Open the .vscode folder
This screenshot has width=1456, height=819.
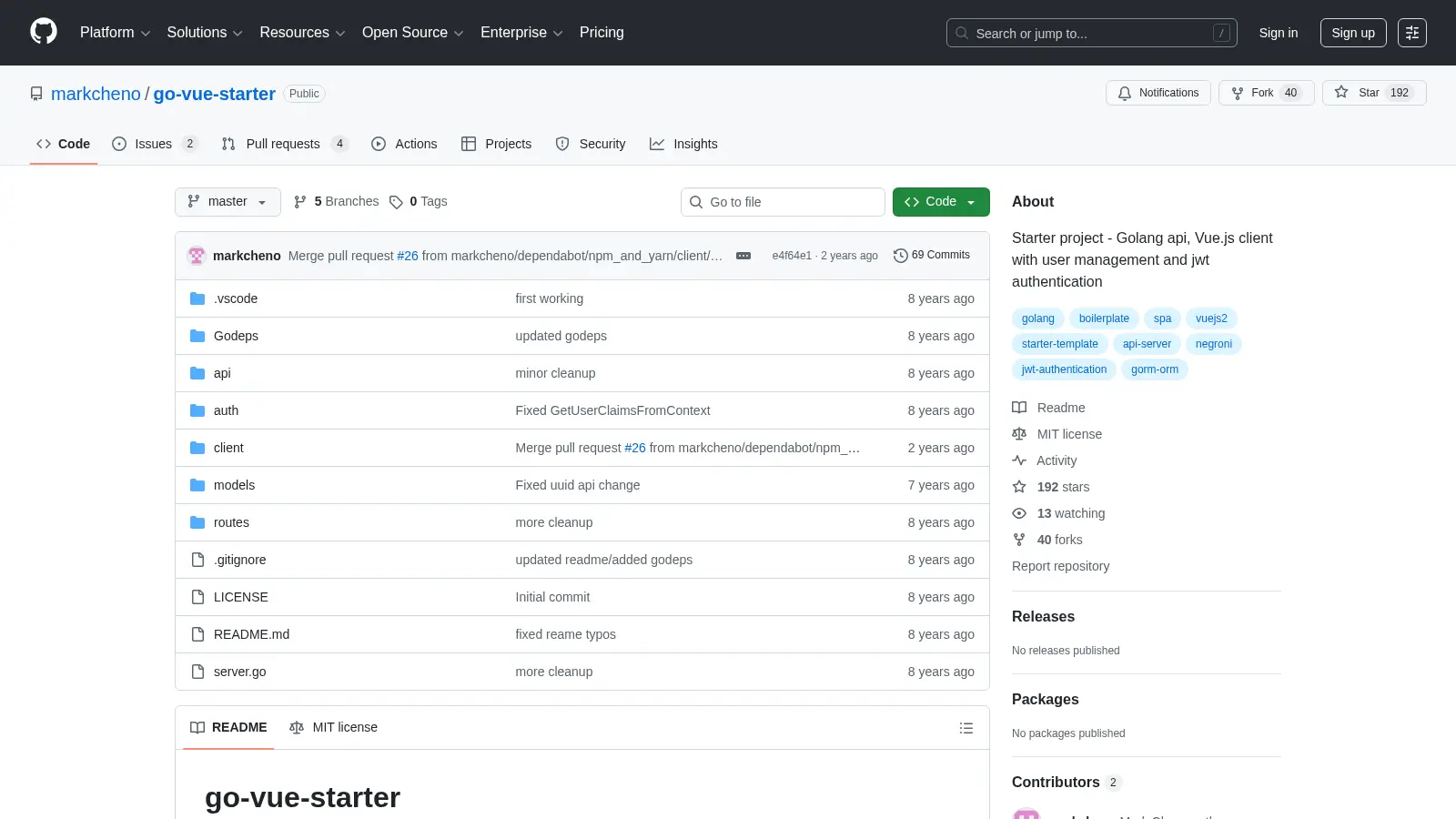pos(236,298)
